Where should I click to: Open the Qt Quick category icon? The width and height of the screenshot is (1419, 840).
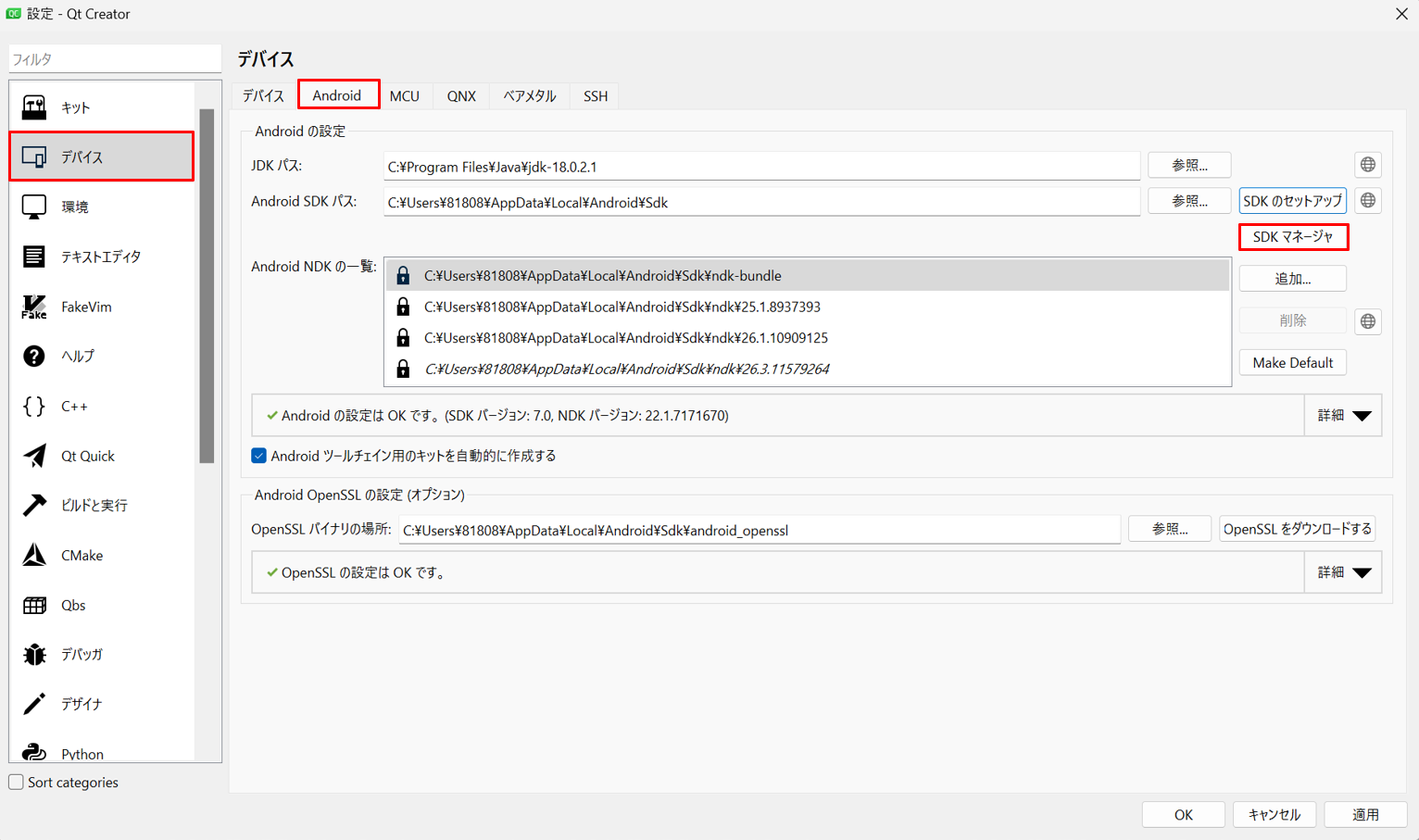point(34,456)
